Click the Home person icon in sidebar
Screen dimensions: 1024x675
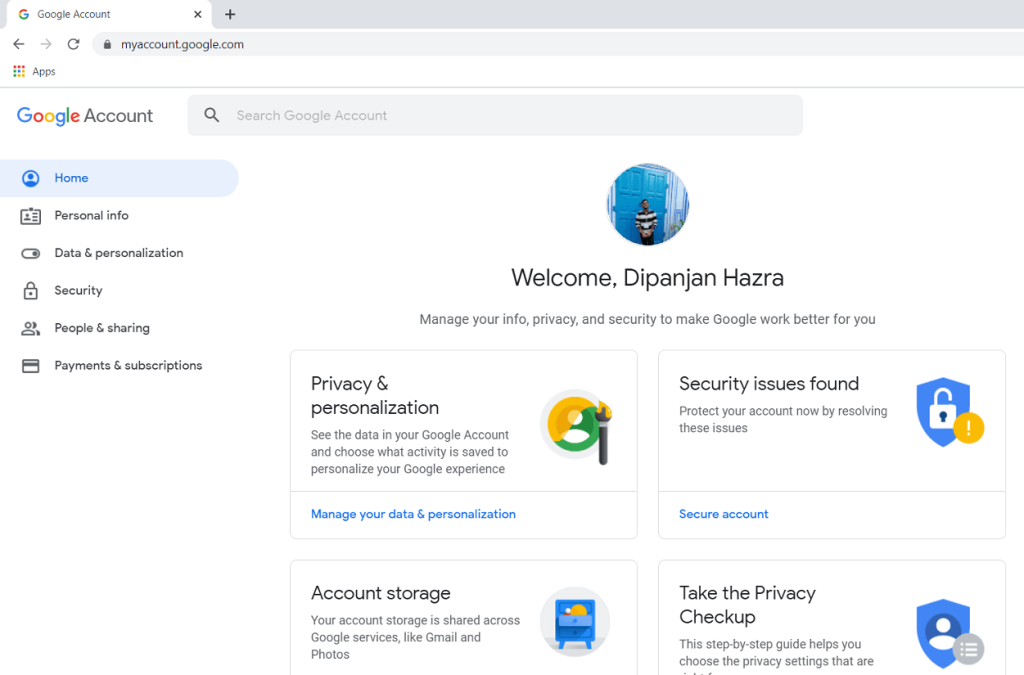point(31,178)
